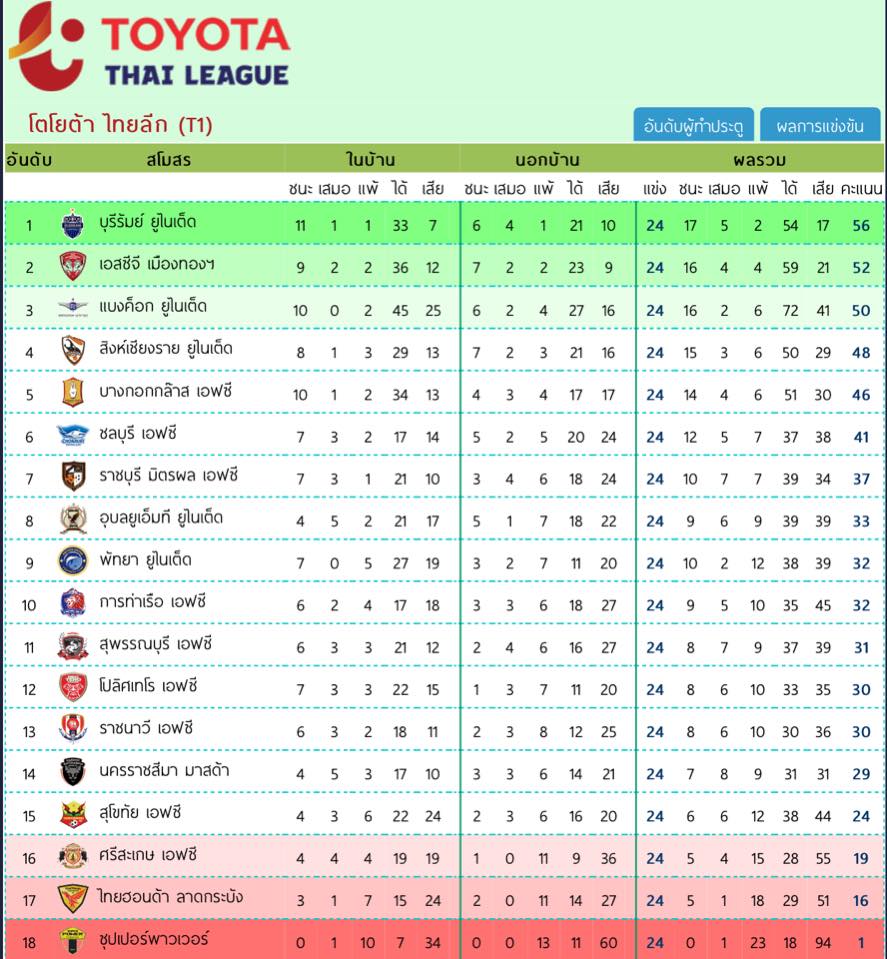Select the ในบ้าน home column header
This screenshot has width=887, height=959.
coord(371,160)
